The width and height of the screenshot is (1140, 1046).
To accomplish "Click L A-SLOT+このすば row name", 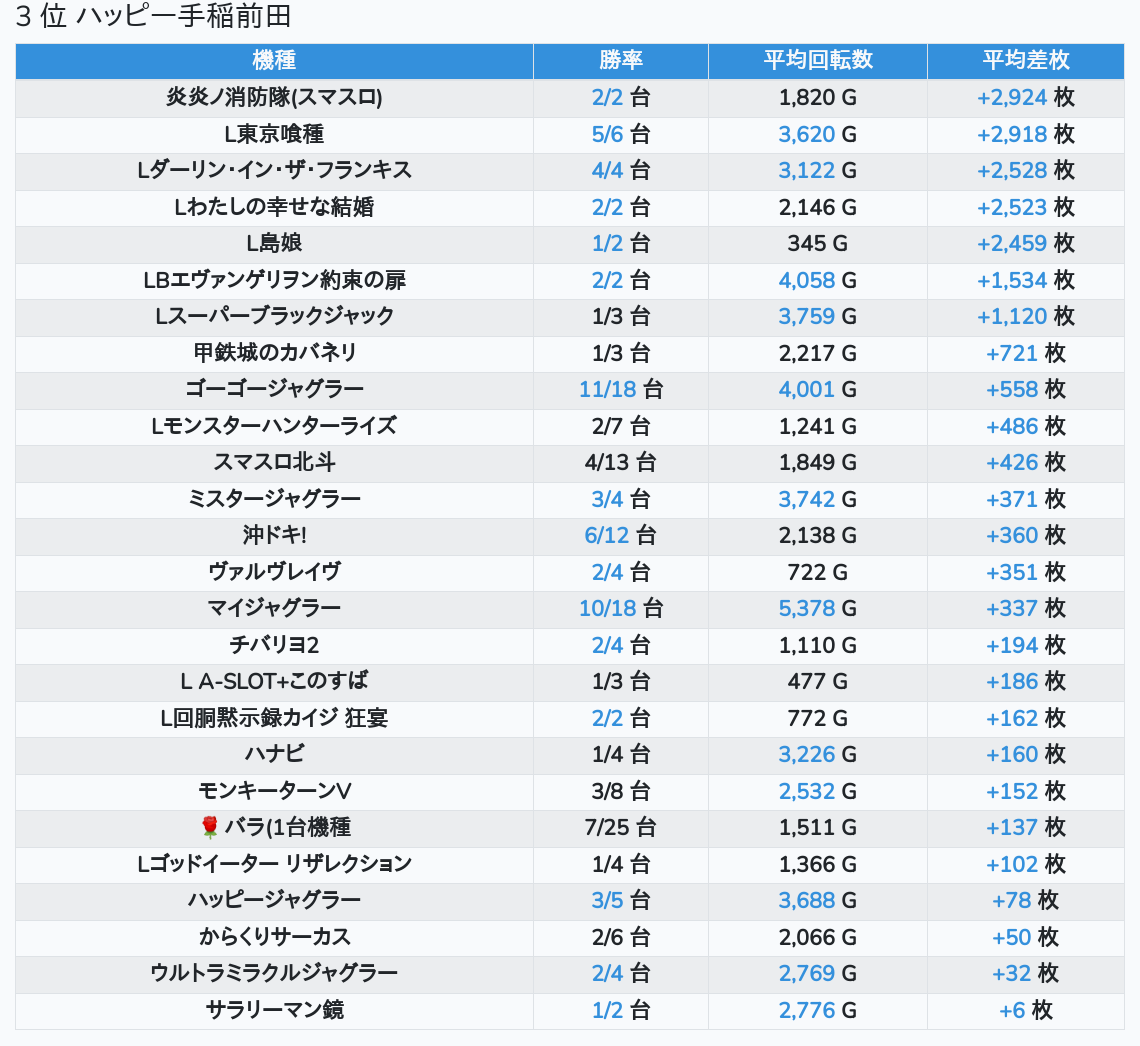I will [274, 681].
